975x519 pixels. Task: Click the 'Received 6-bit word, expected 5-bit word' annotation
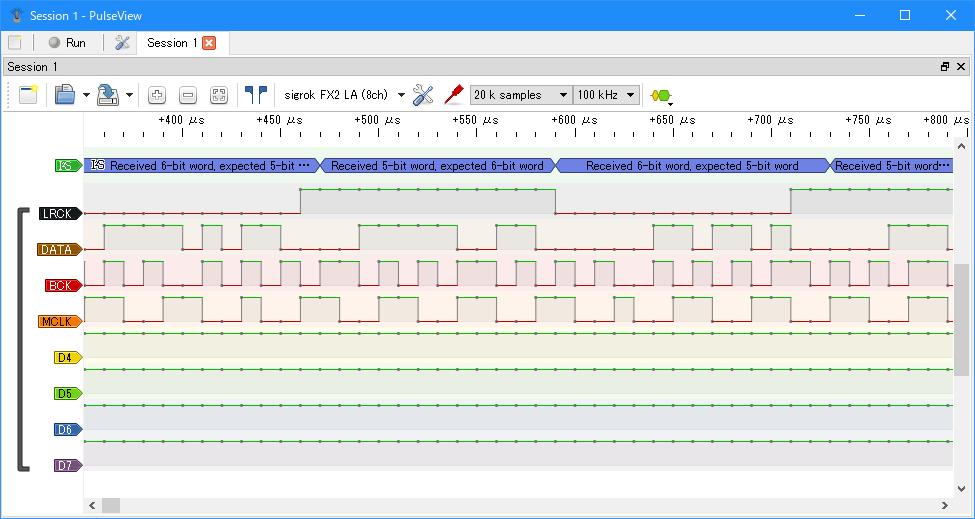(x=692, y=166)
